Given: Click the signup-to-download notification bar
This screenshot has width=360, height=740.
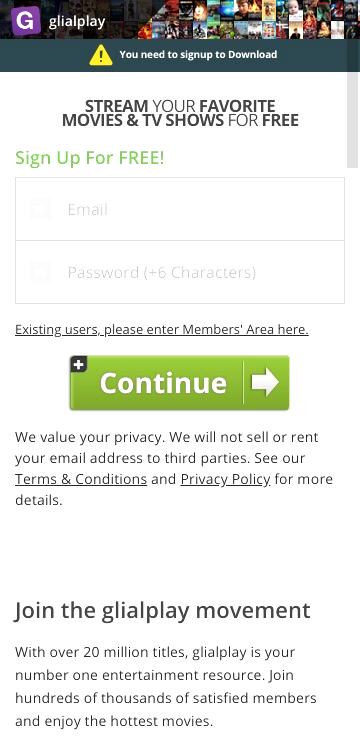Looking at the screenshot, I should [180, 55].
